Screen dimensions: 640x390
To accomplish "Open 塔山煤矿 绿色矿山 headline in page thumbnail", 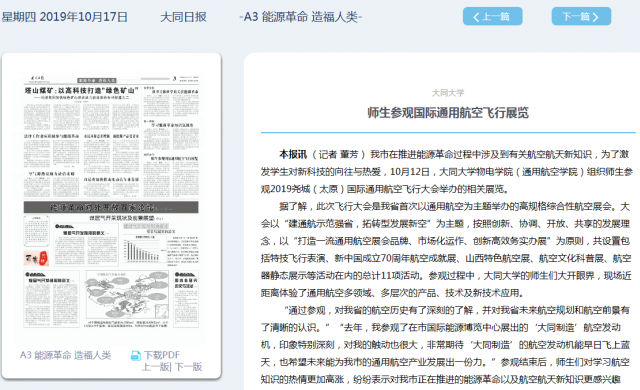I will (82, 91).
